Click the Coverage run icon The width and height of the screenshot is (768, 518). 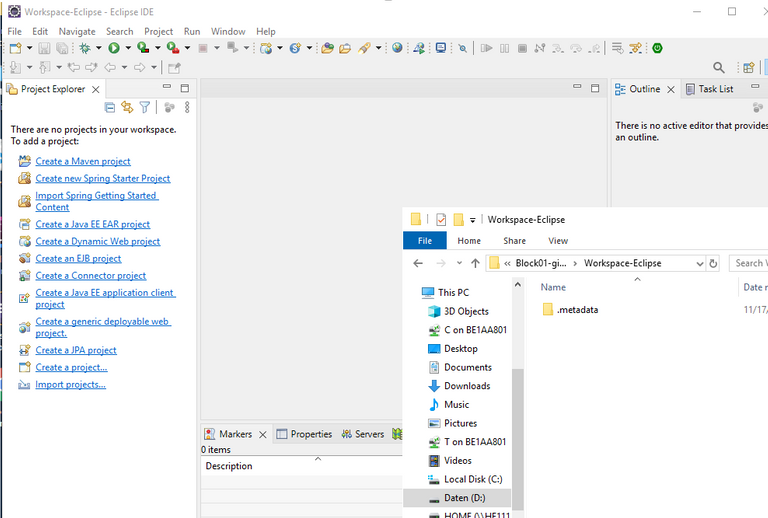point(143,48)
